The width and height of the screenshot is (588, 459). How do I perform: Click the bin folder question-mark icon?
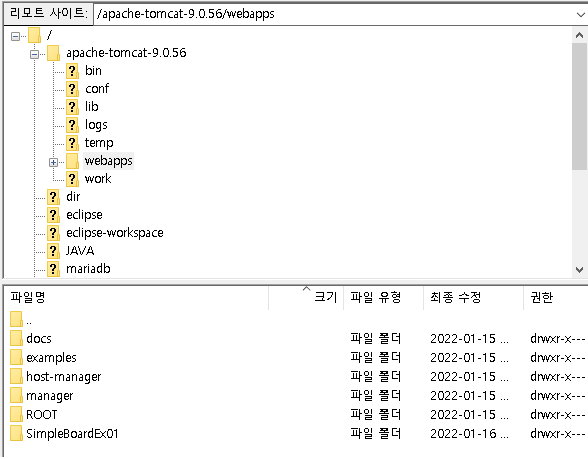coord(72,71)
